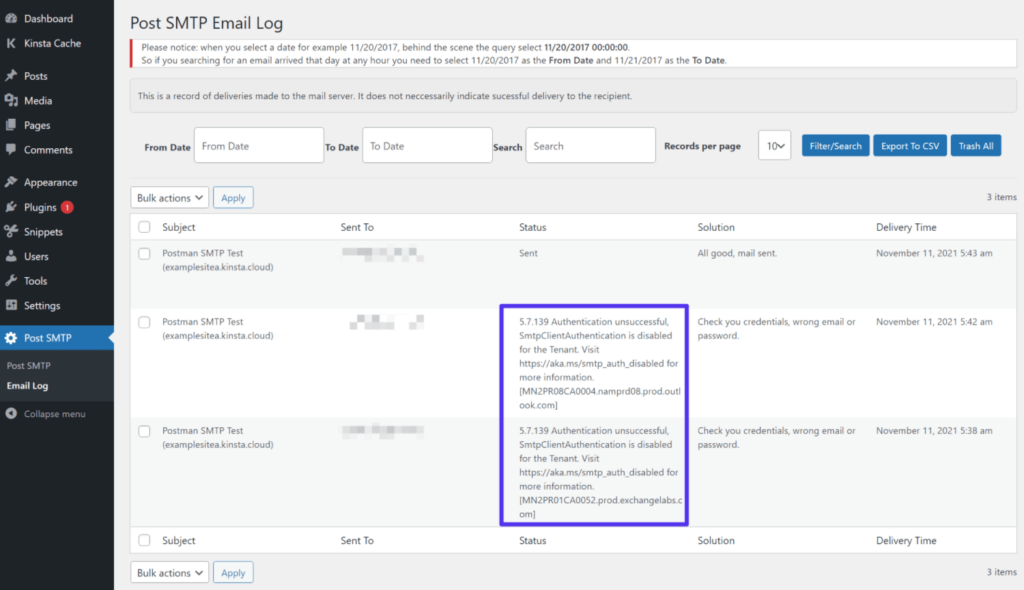Open the Email Log submenu item

pyautogui.click(x=27, y=386)
